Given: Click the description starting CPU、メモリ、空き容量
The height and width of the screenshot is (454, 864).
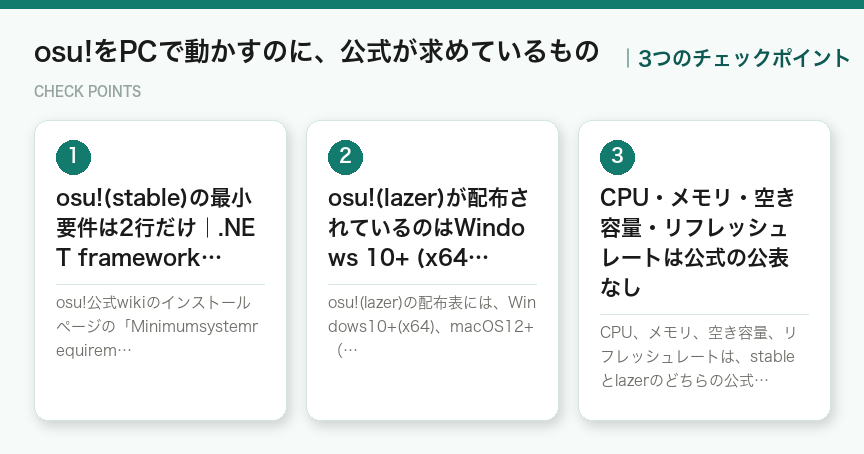Looking at the screenshot, I should point(698,356).
